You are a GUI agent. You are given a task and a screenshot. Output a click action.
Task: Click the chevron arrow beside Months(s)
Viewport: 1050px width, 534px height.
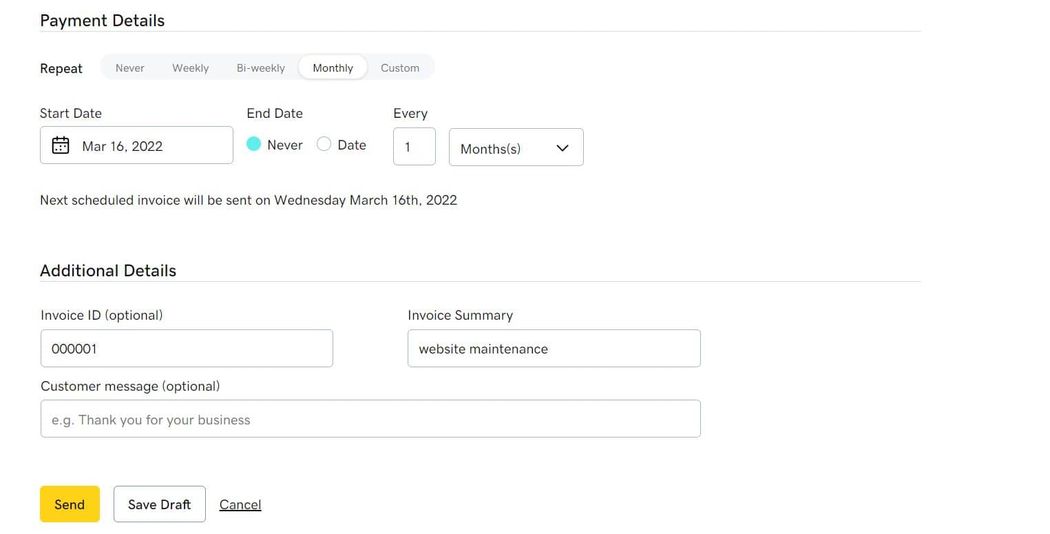click(x=562, y=148)
